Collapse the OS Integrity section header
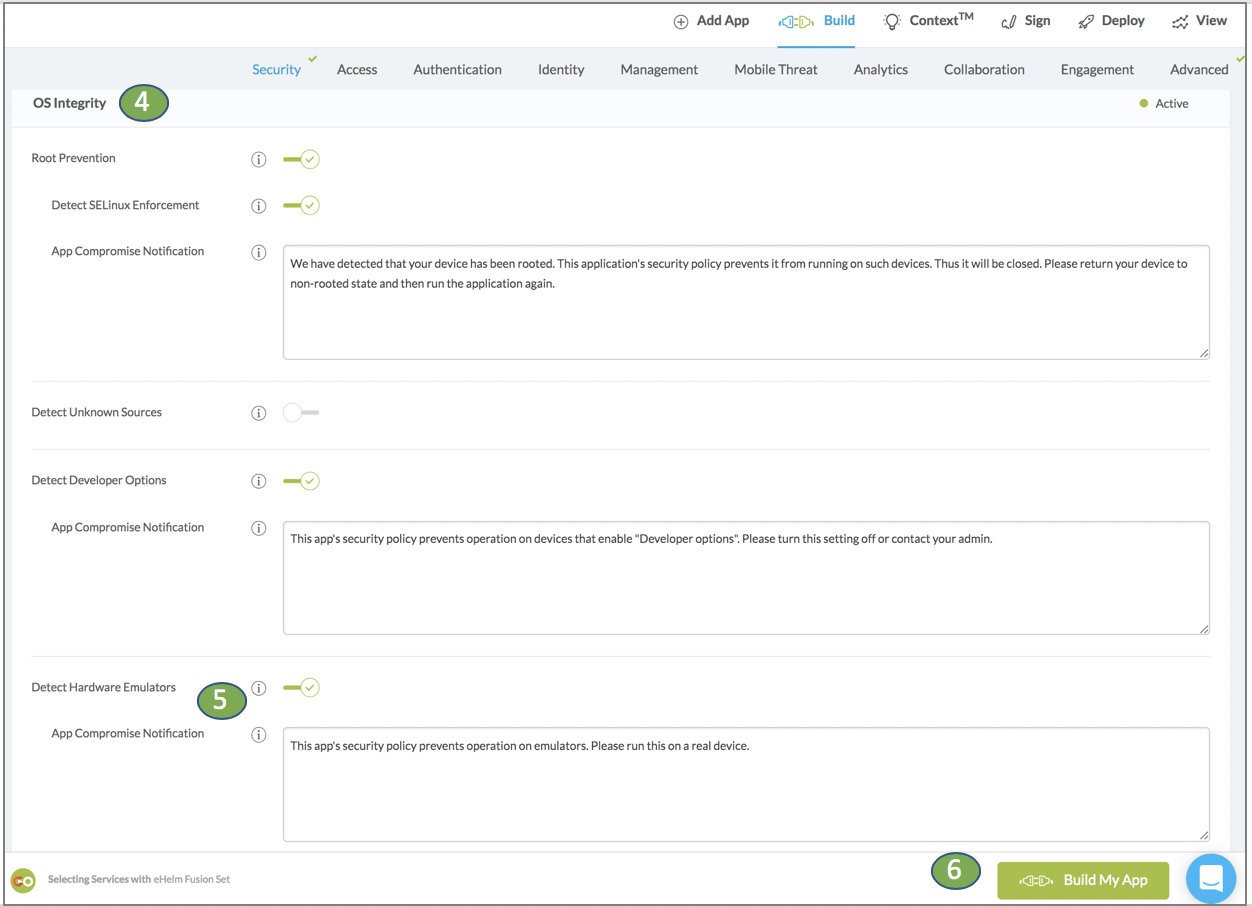The width and height of the screenshot is (1252, 906). pos(69,103)
